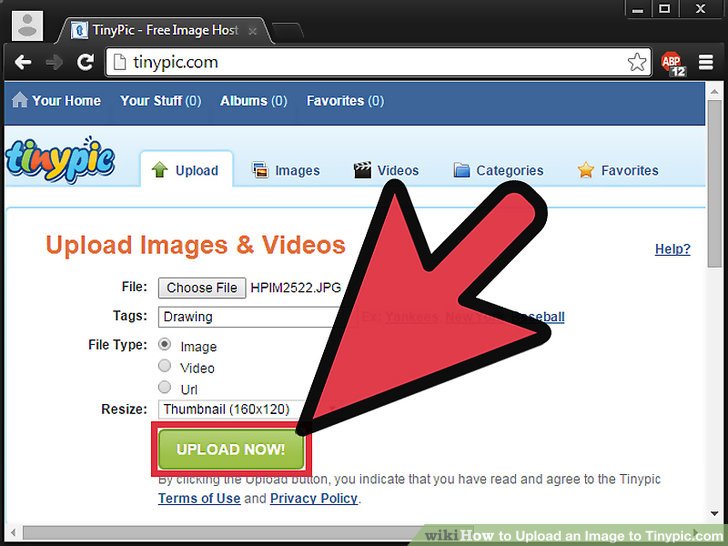Image resolution: width=728 pixels, height=546 pixels.
Task: Click the tinypic logo
Action: [60, 159]
